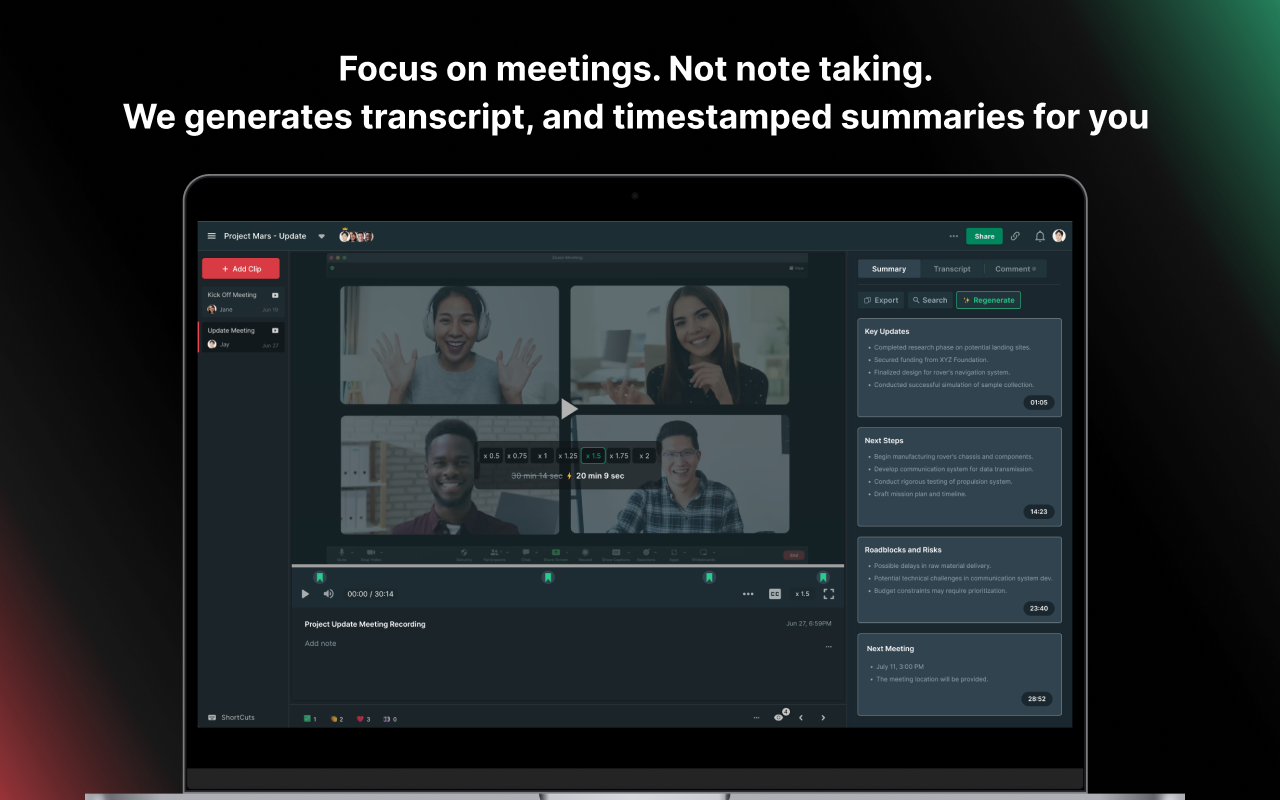Click the Search button in summary panel
Viewport: 1280px width, 800px height.
coord(930,300)
